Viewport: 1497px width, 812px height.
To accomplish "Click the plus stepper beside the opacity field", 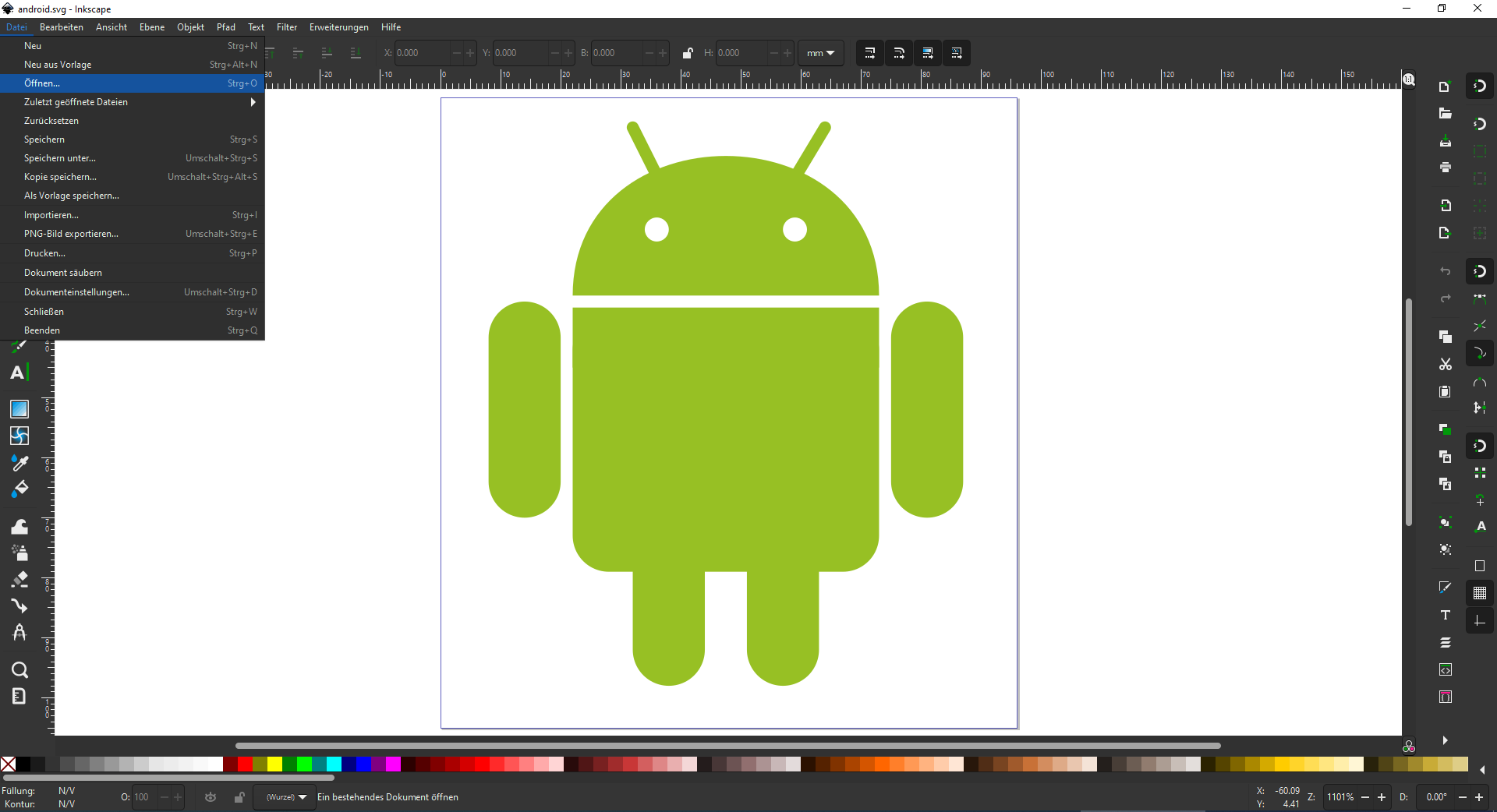I will pyautogui.click(x=179, y=797).
